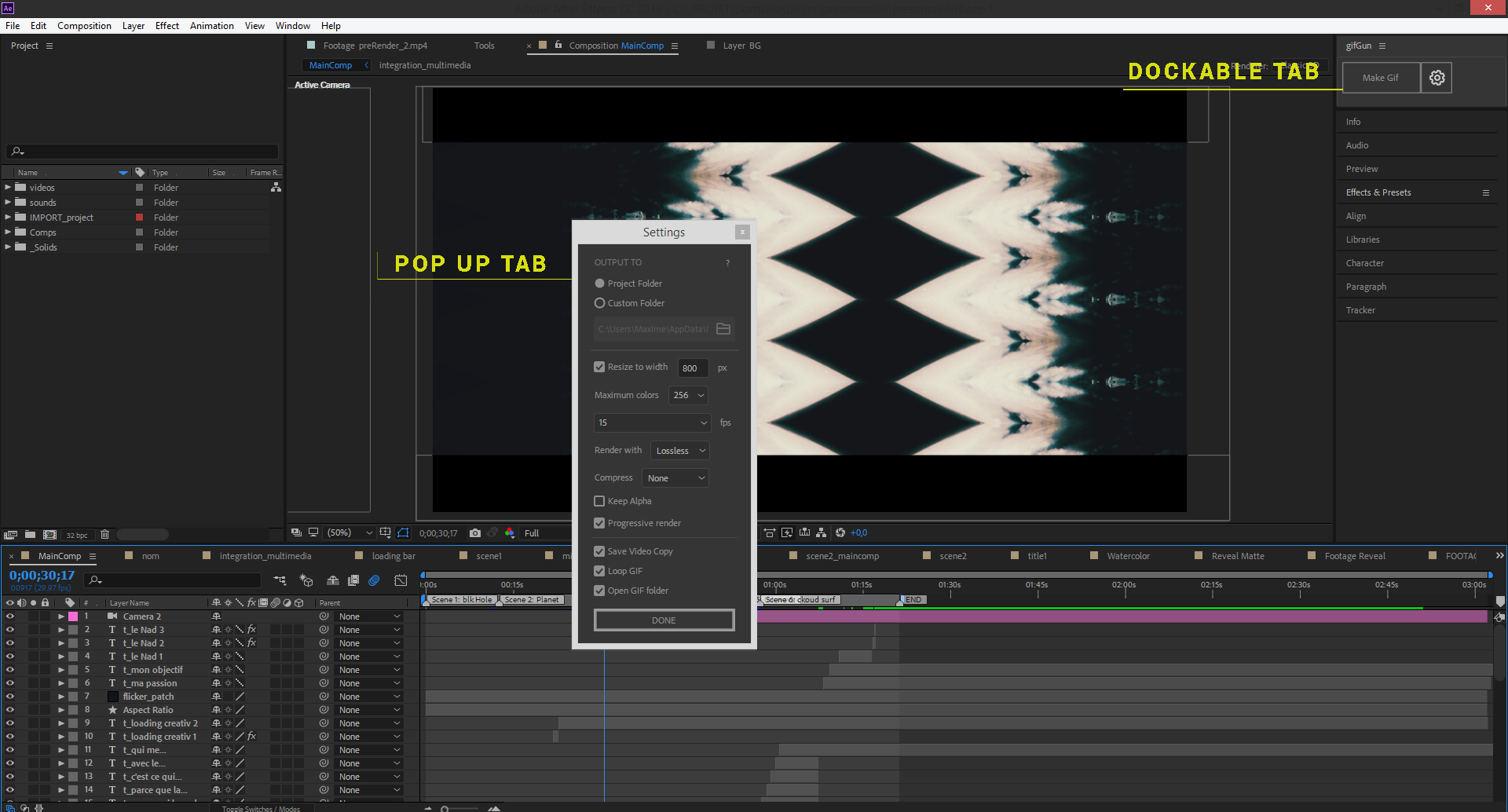
Task: Click the new folder icon in Project panel
Action: pos(30,535)
